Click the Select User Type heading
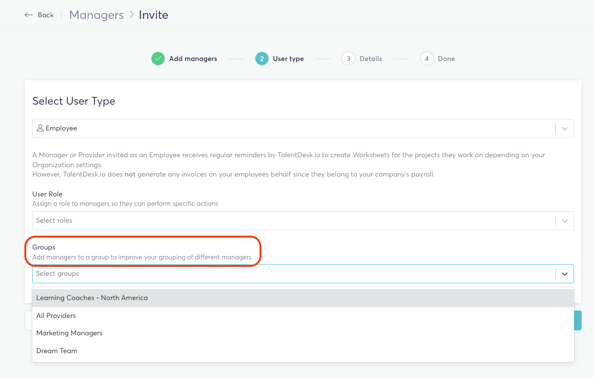Image resolution: width=594 pixels, height=378 pixels. point(74,101)
